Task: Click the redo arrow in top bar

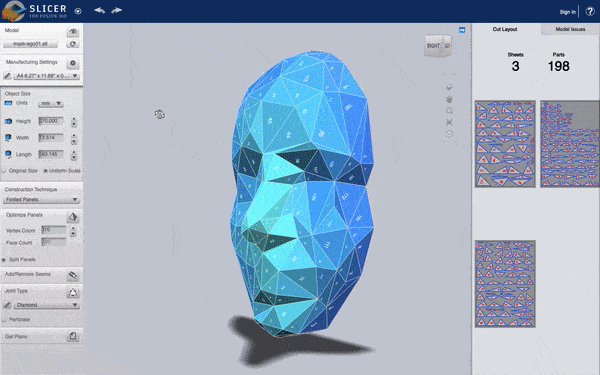Action: coord(116,10)
